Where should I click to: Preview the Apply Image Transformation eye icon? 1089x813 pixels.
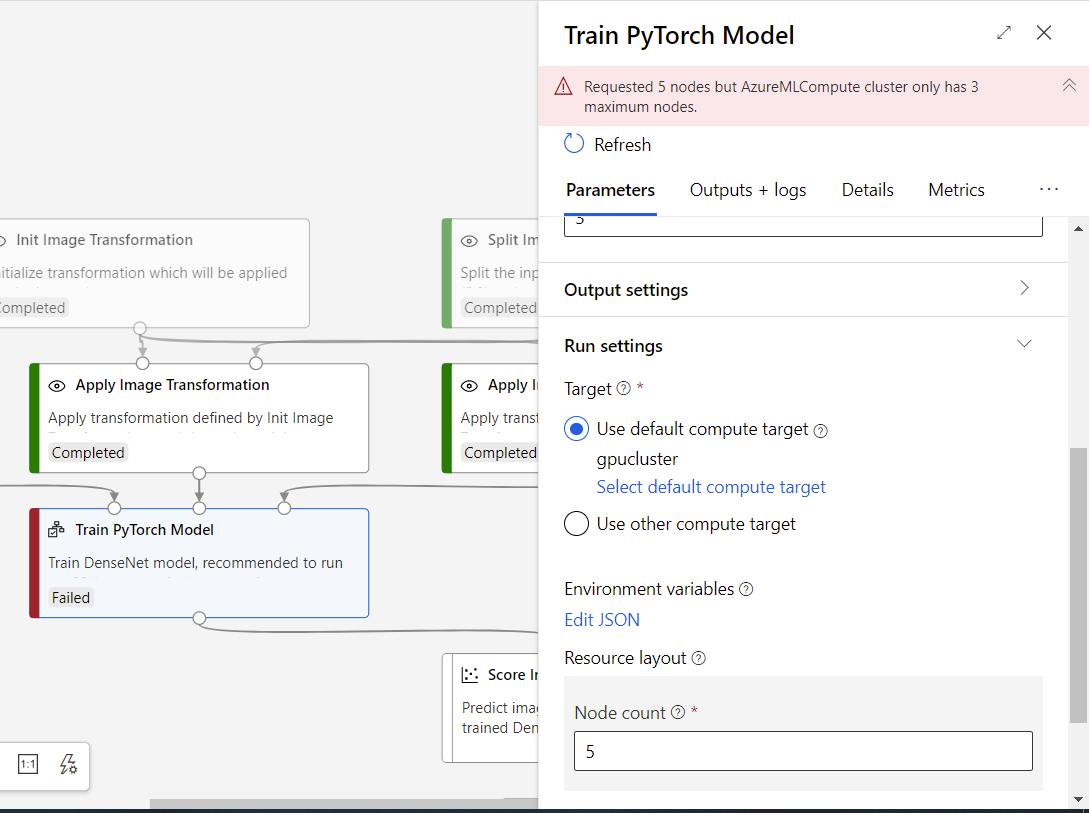(x=57, y=385)
